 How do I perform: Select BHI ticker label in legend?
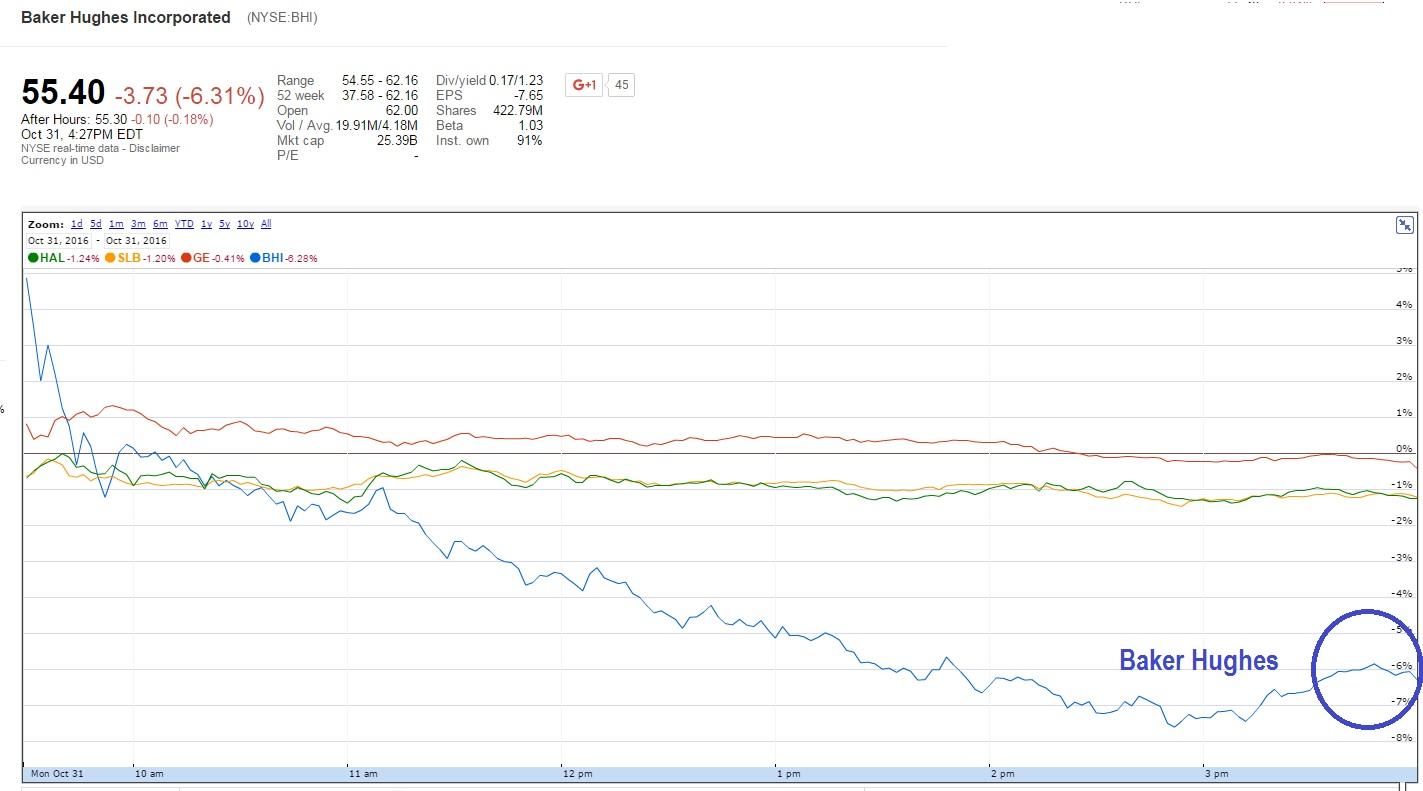coord(273,258)
